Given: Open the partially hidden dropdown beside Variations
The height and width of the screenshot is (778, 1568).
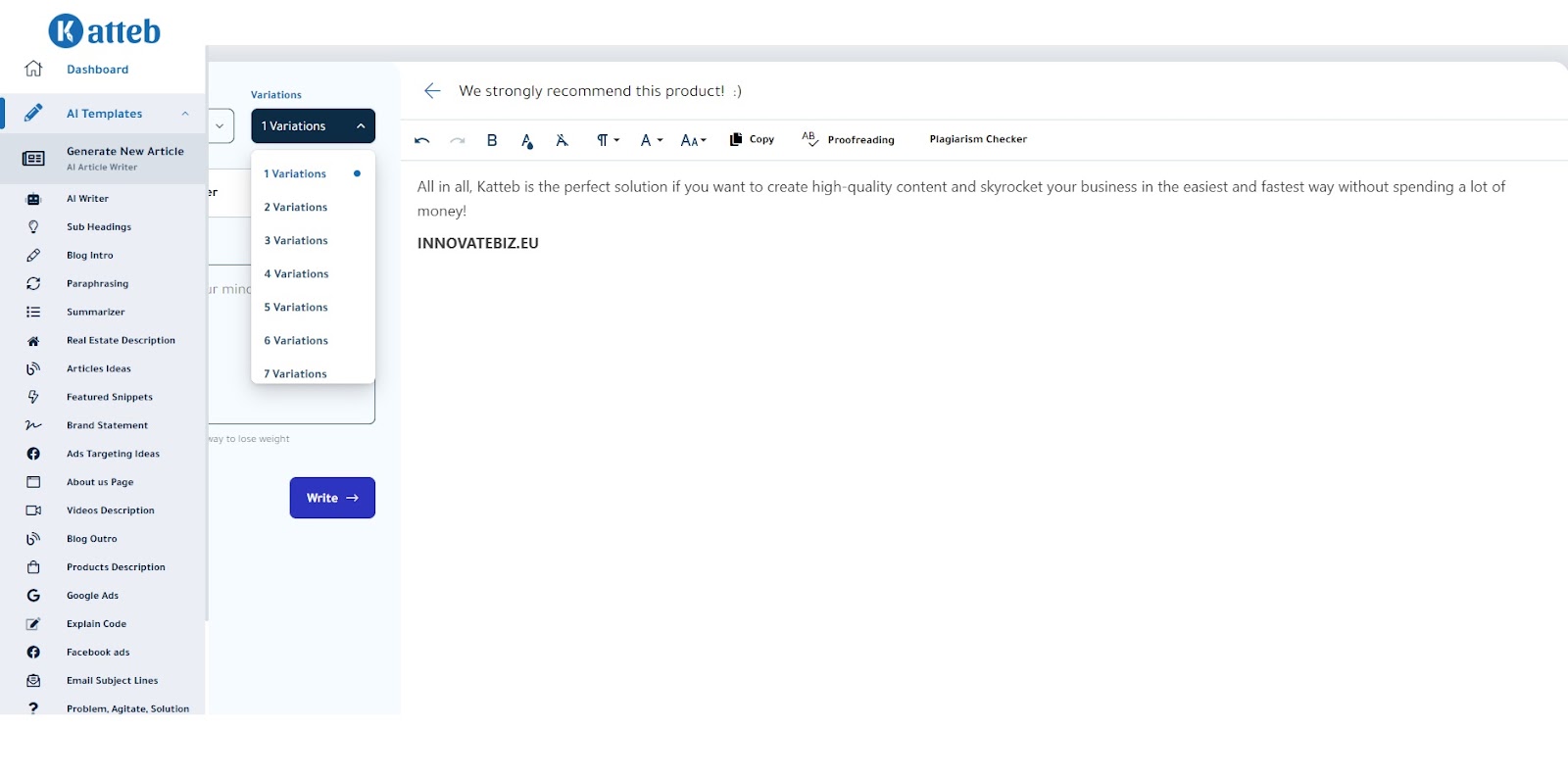Looking at the screenshot, I should click(x=221, y=126).
